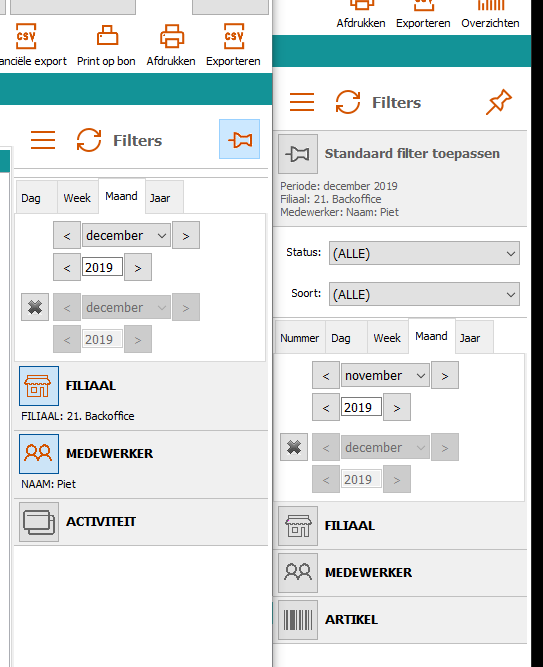The width and height of the screenshot is (543, 667).
Task: Toggle the highlighted pin button in left panel
Action: (240, 139)
